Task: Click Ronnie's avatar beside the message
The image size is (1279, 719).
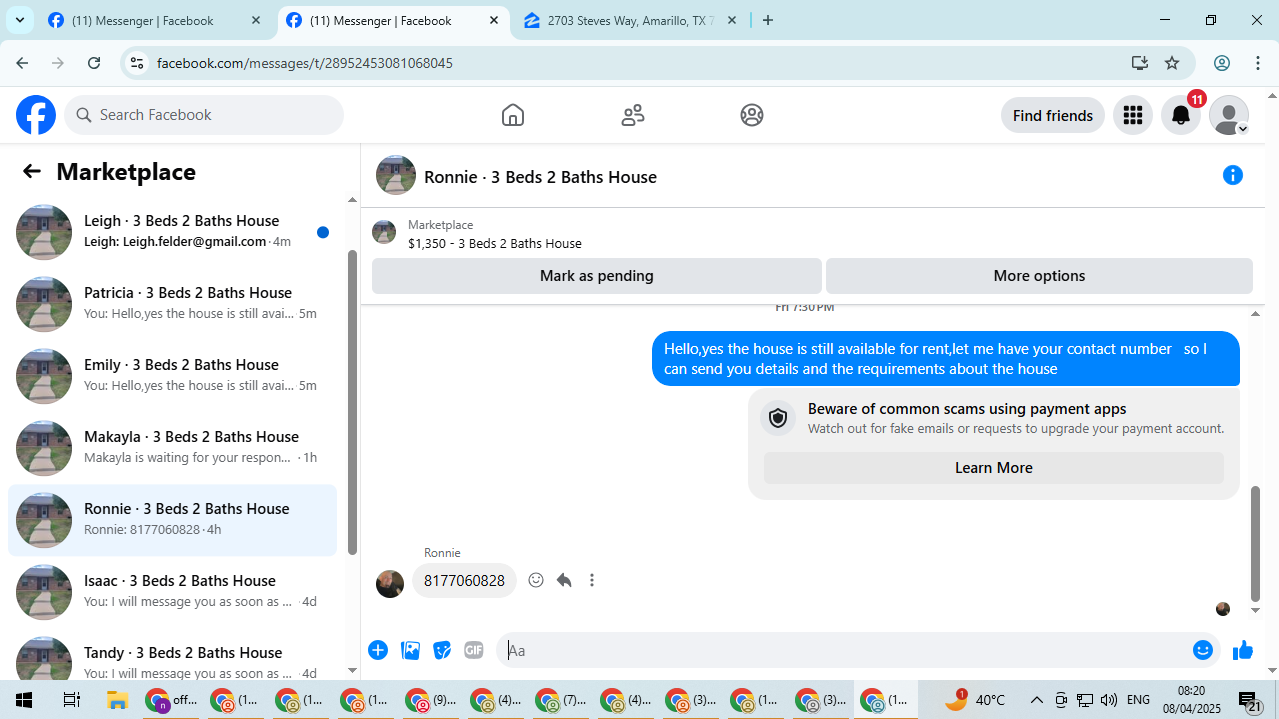Action: pos(390,584)
